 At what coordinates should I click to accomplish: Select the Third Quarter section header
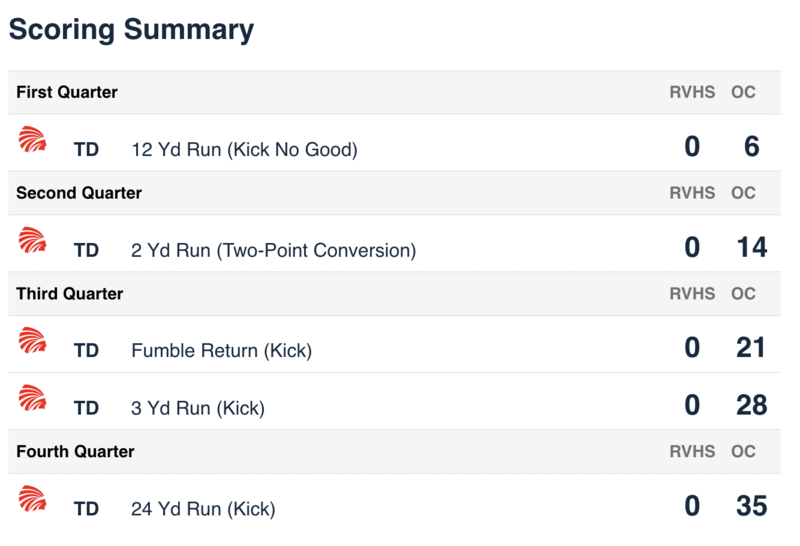69,294
